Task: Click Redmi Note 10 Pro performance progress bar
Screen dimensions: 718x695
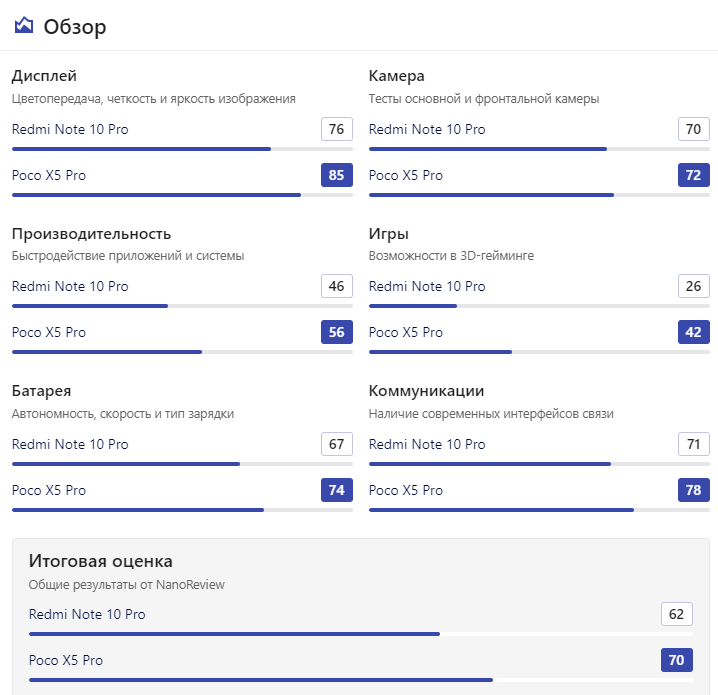Action: point(182,306)
